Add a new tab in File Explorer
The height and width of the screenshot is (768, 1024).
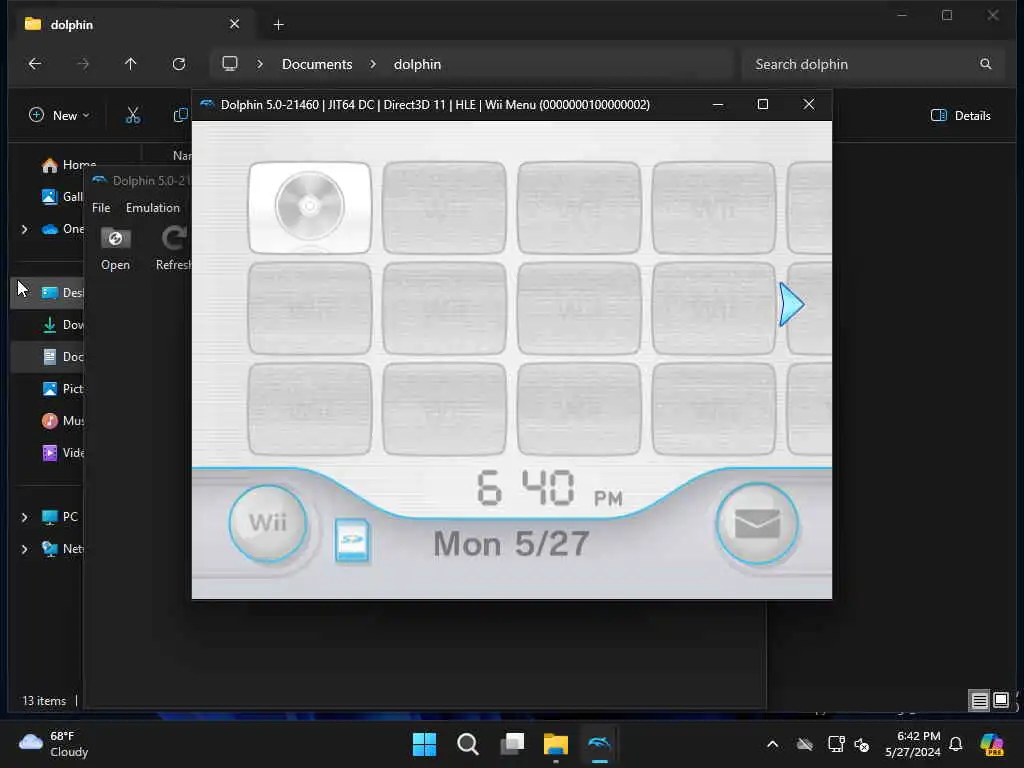point(278,25)
